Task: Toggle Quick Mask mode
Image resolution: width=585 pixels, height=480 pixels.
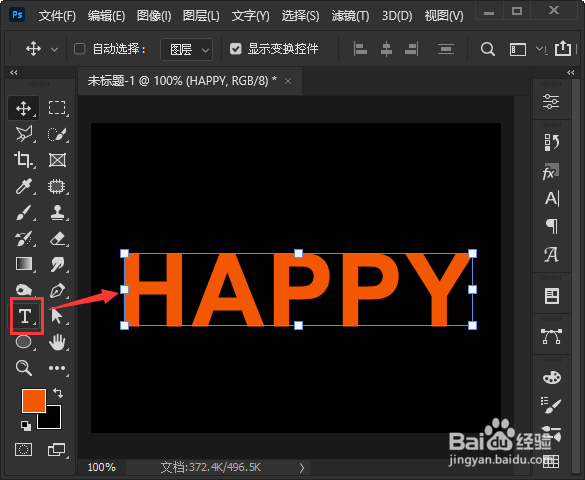Action: coord(24,450)
